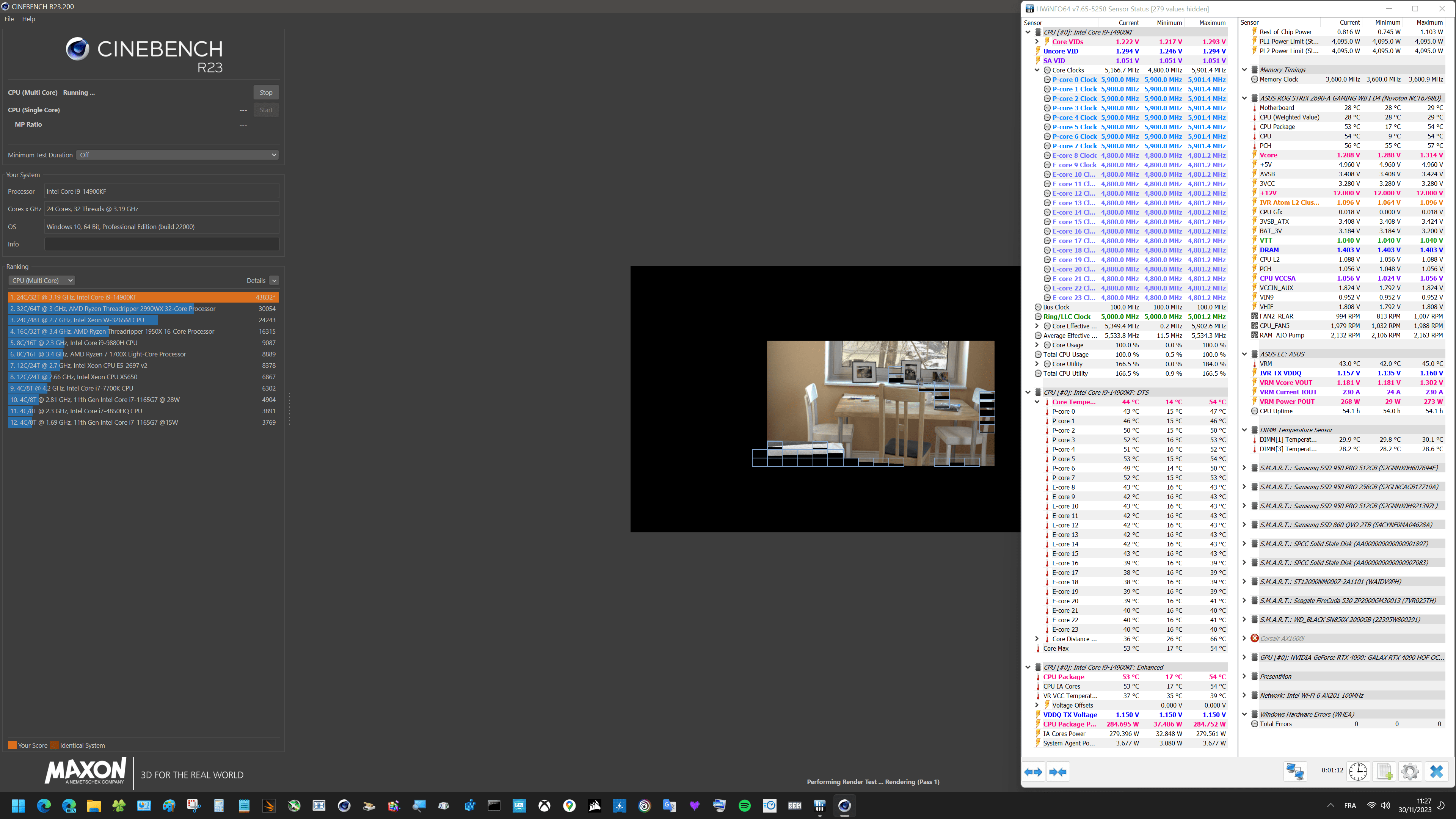
Task: Open HWiNFO sensor settings gear
Action: pyautogui.click(x=1410, y=772)
